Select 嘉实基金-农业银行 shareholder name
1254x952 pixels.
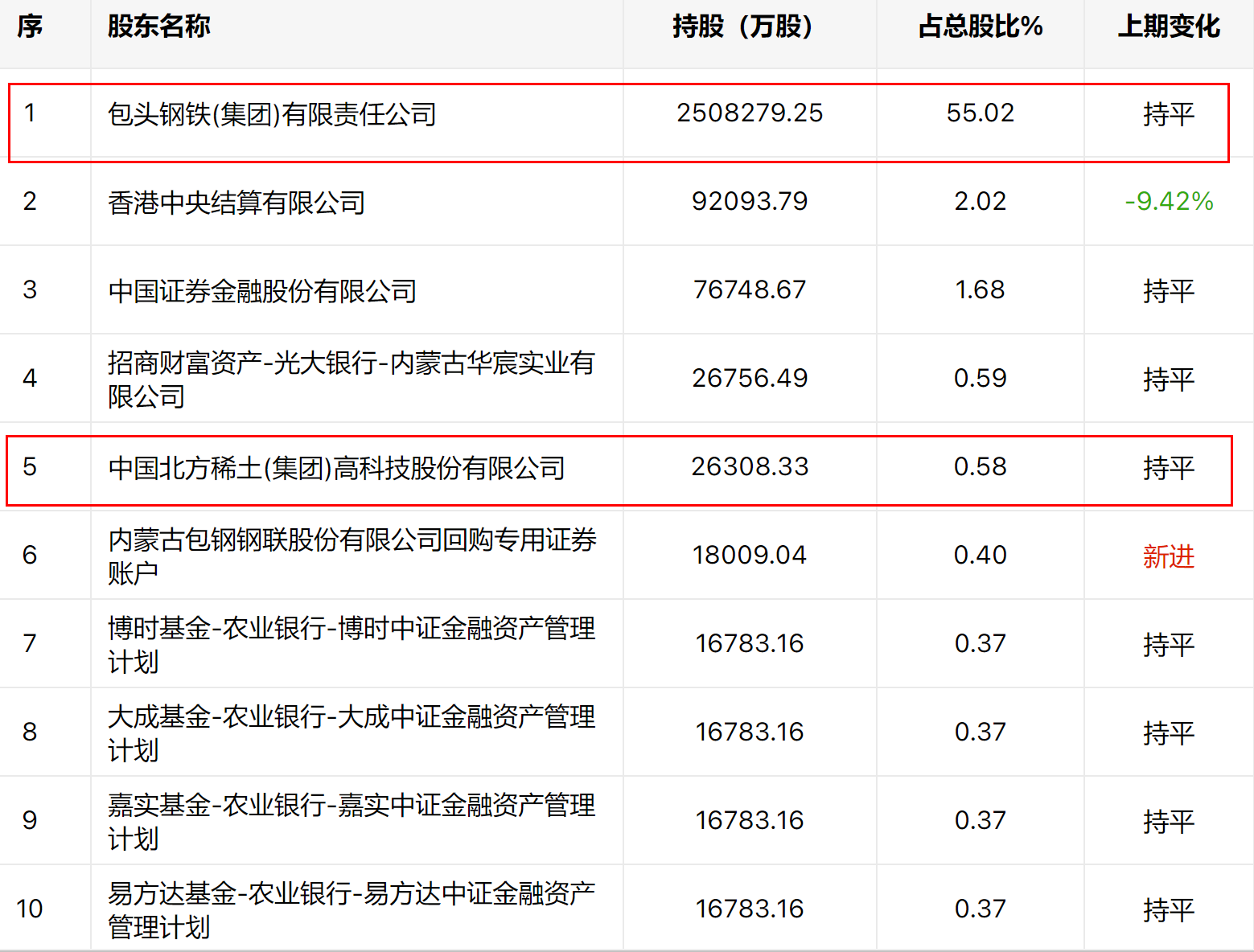click(x=352, y=821)
